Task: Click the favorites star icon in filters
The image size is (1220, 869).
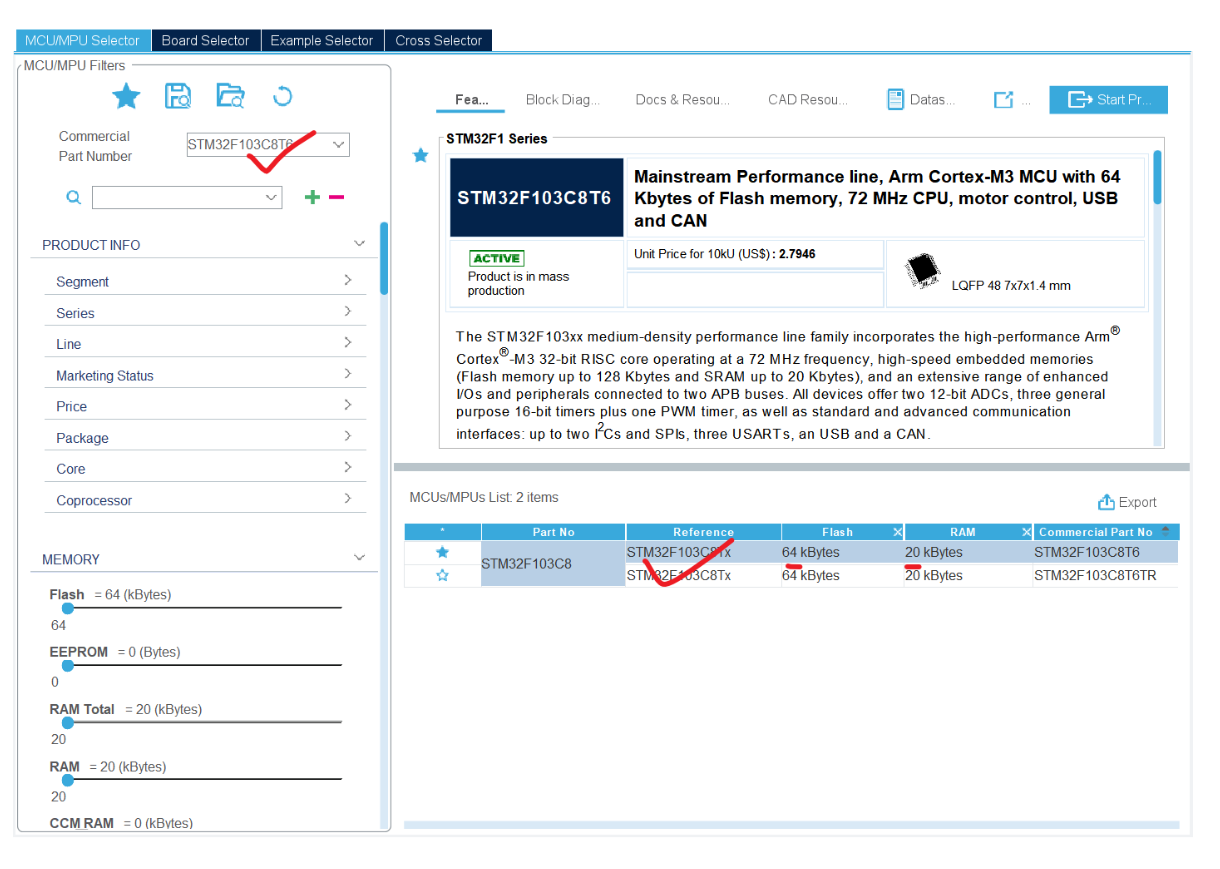Action: (126, 96)
